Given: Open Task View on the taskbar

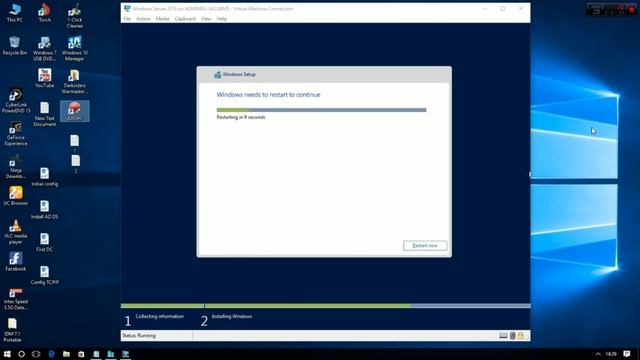Looking at the screenshot, I should pos(36,354).
